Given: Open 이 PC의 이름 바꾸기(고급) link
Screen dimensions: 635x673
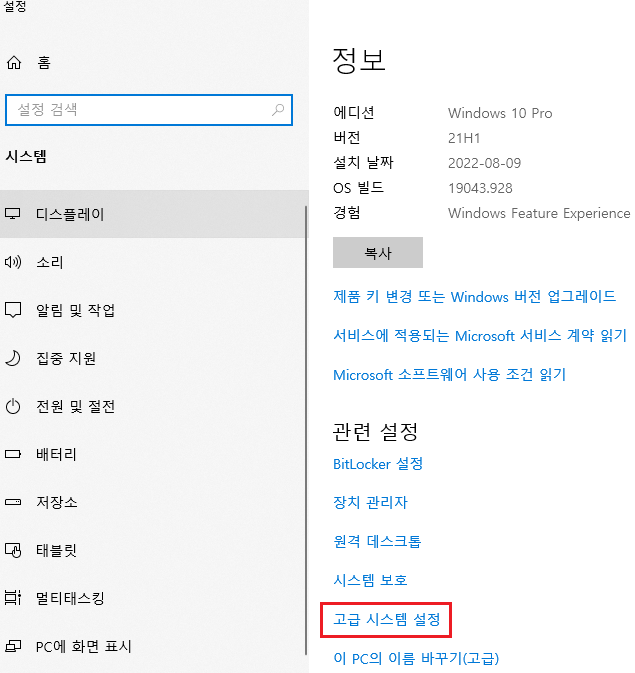Looking at the screenshot, I should coord(416,658).
